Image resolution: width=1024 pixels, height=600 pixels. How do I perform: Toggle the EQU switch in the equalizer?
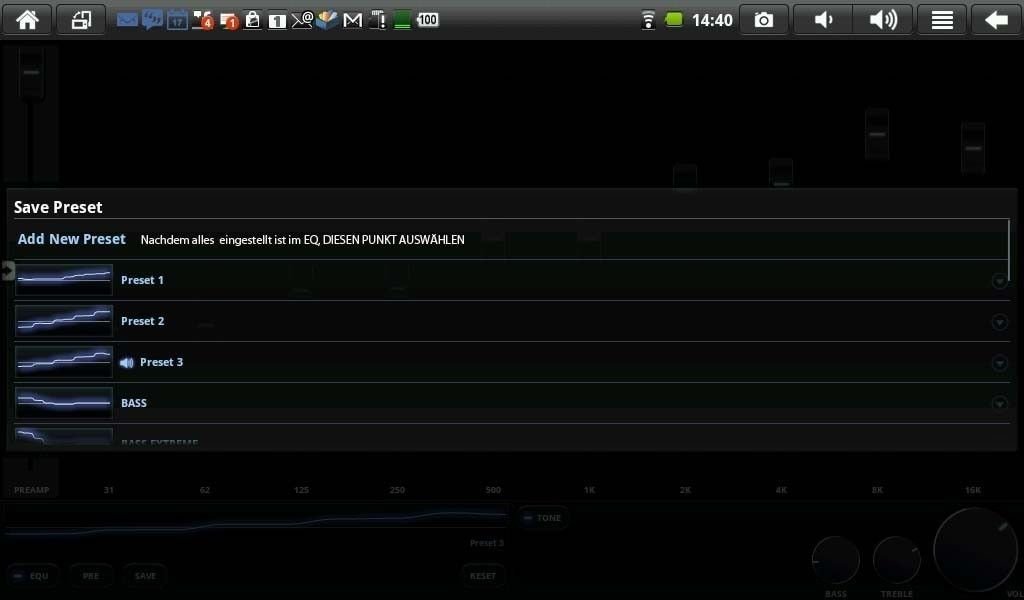point(33,576)
